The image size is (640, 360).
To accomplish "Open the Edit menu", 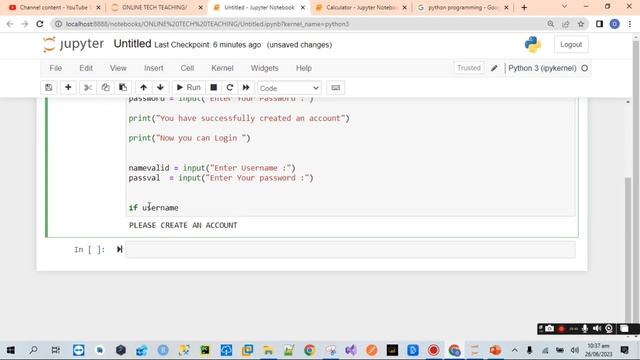I will pyautogui.click(x=86, y=68).
